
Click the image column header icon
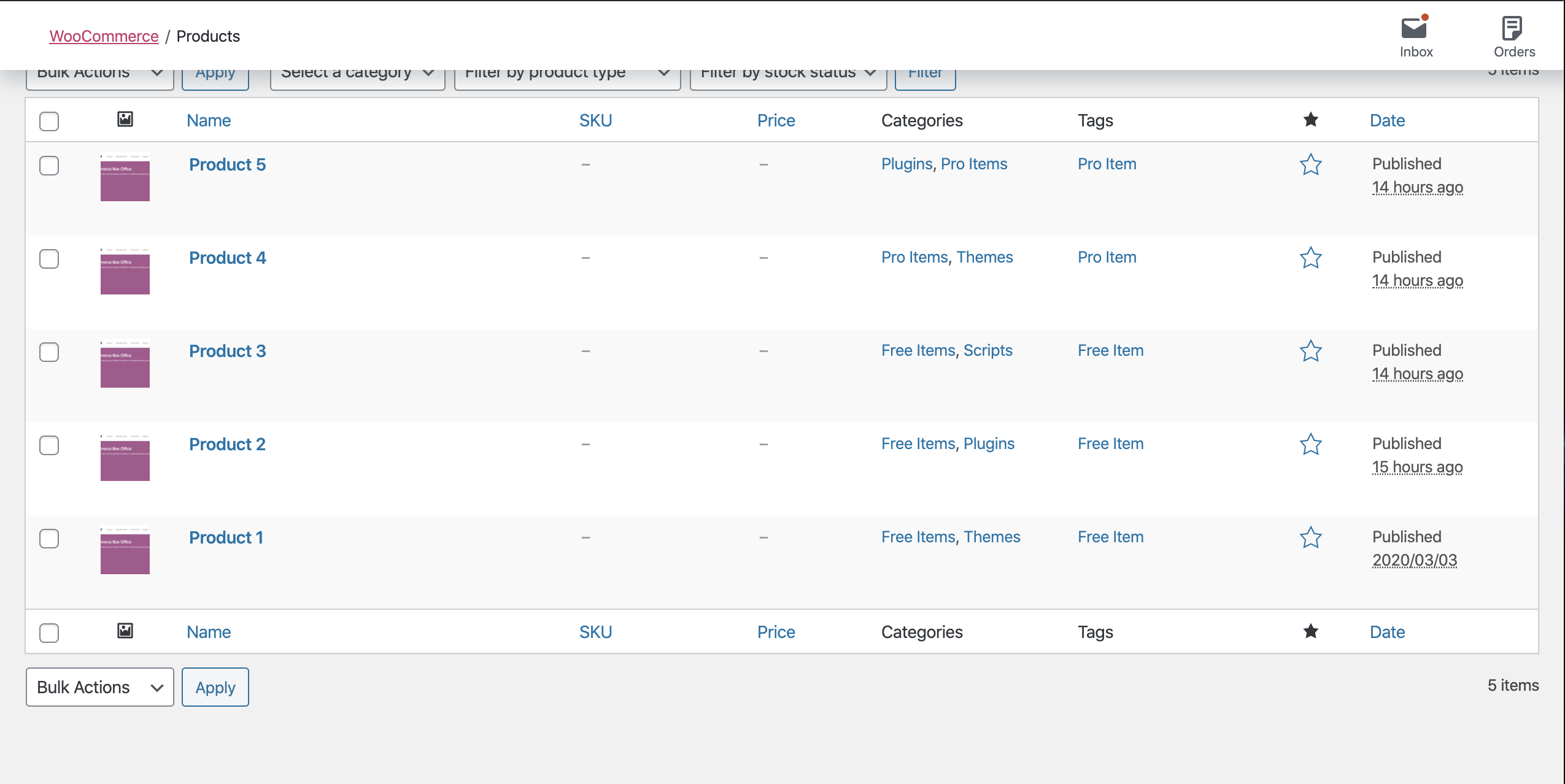[125, 120]
